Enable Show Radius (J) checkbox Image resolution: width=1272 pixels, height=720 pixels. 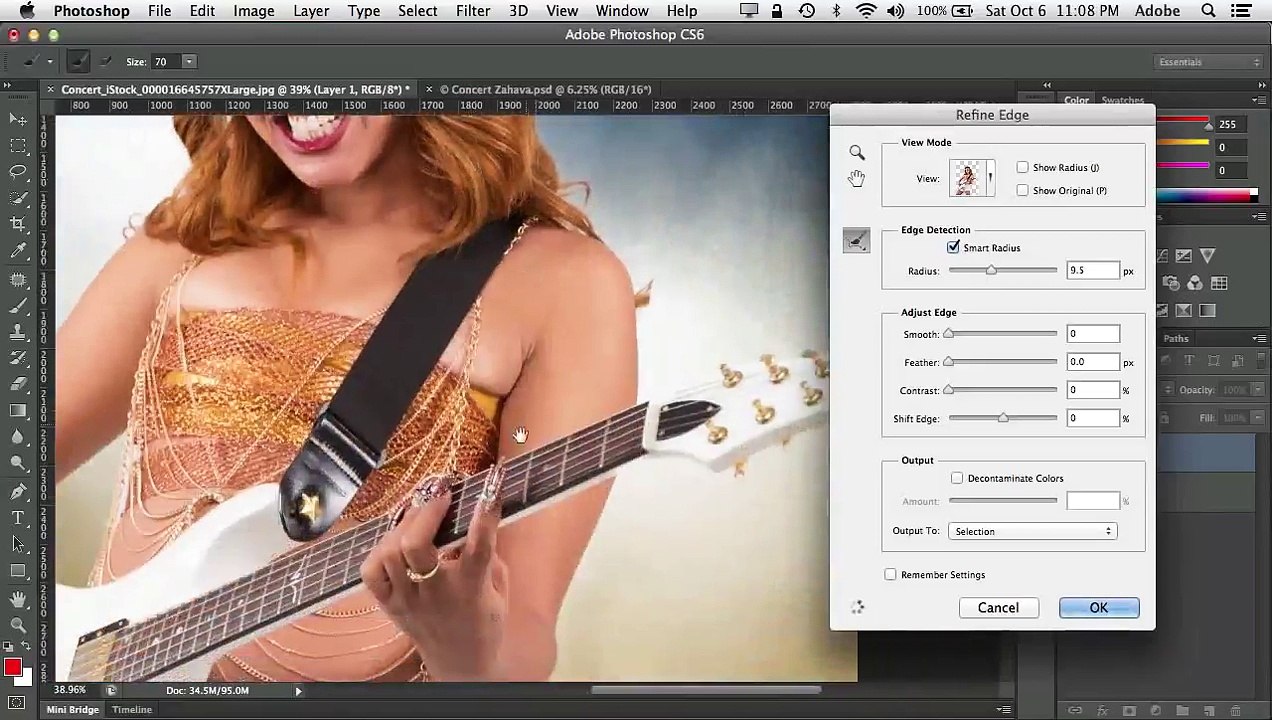1022,168
